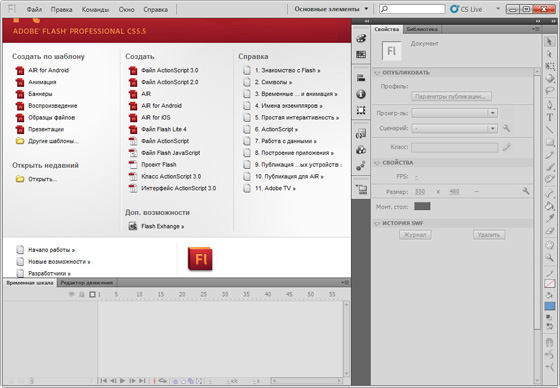Open the Components panel icon
This screenshot has height=388, width=560.
[361, 150]
